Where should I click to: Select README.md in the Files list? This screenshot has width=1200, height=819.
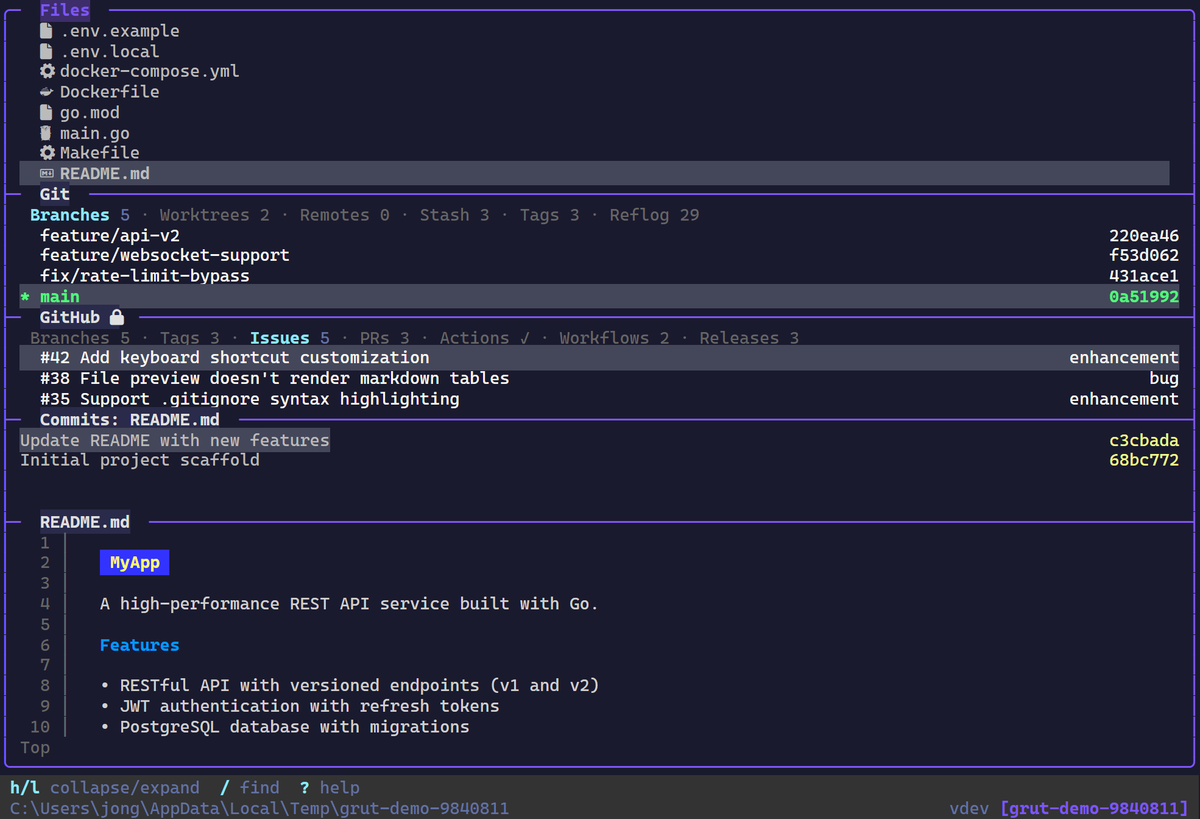click(594, 174)
